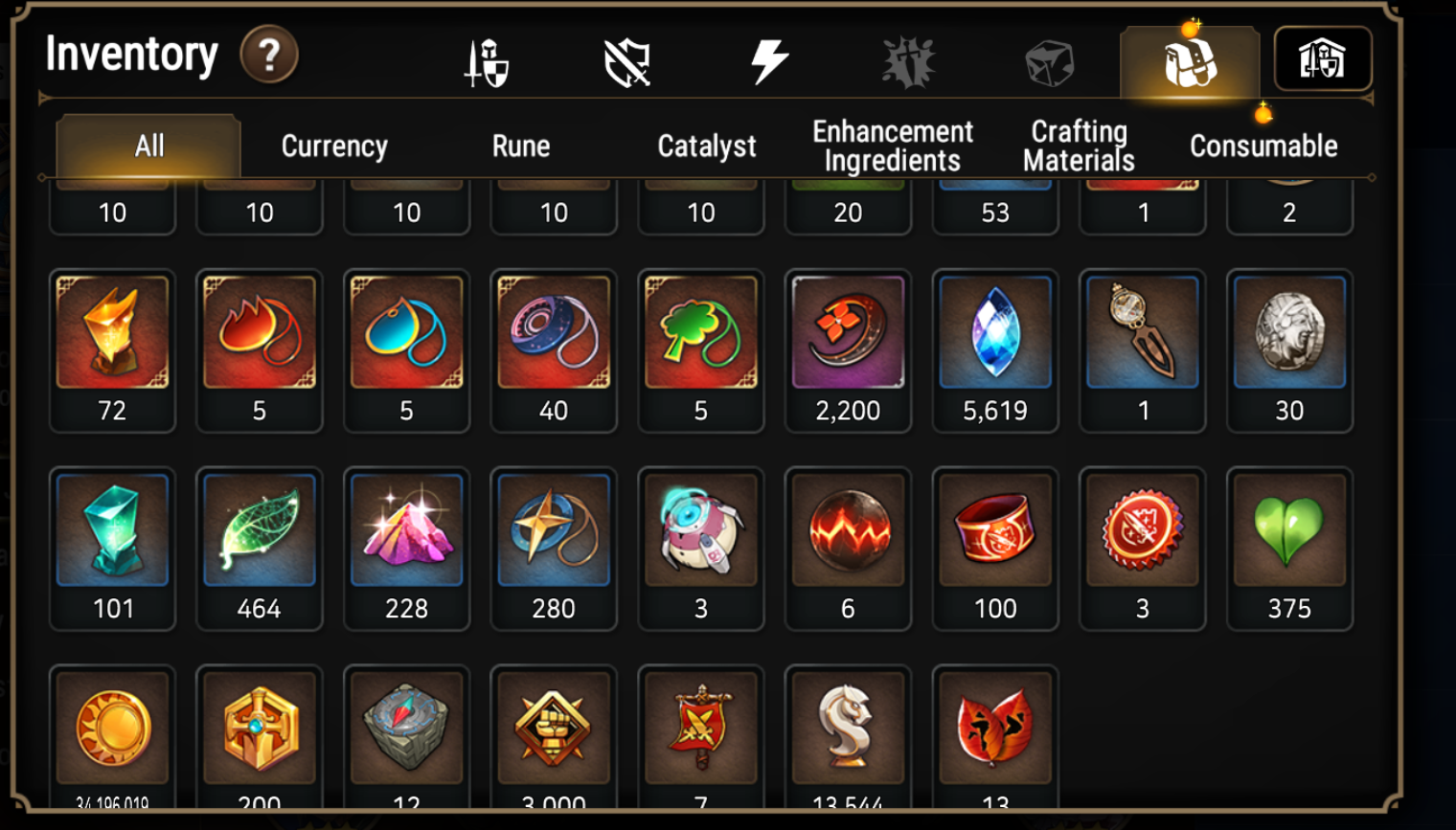
Task: Switch to the Rune tab
Action: pyautogui.click(x=521, y=146)
